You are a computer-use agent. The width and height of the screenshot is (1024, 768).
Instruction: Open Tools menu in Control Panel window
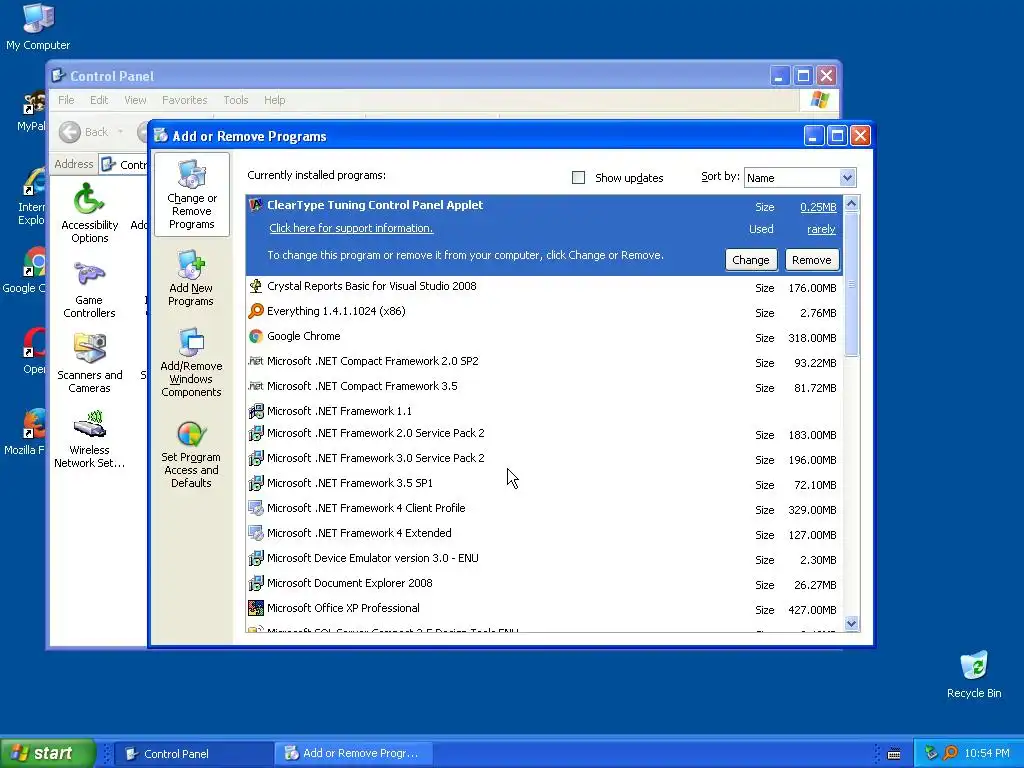tap(236, 100)
